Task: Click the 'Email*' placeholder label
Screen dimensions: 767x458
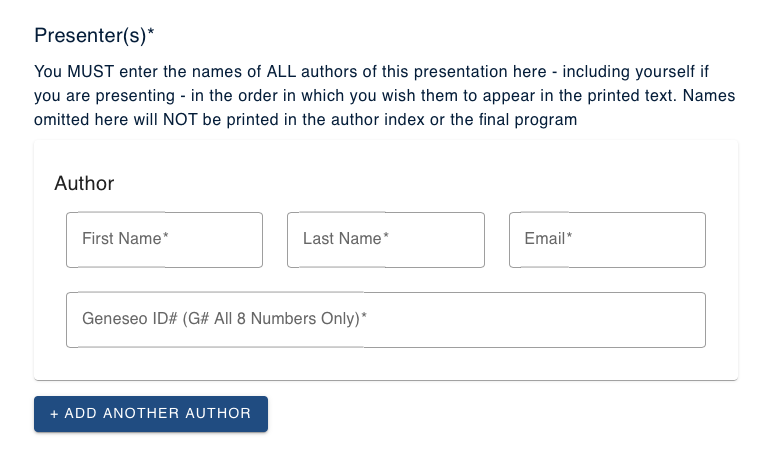Action: tap(548, 239)
